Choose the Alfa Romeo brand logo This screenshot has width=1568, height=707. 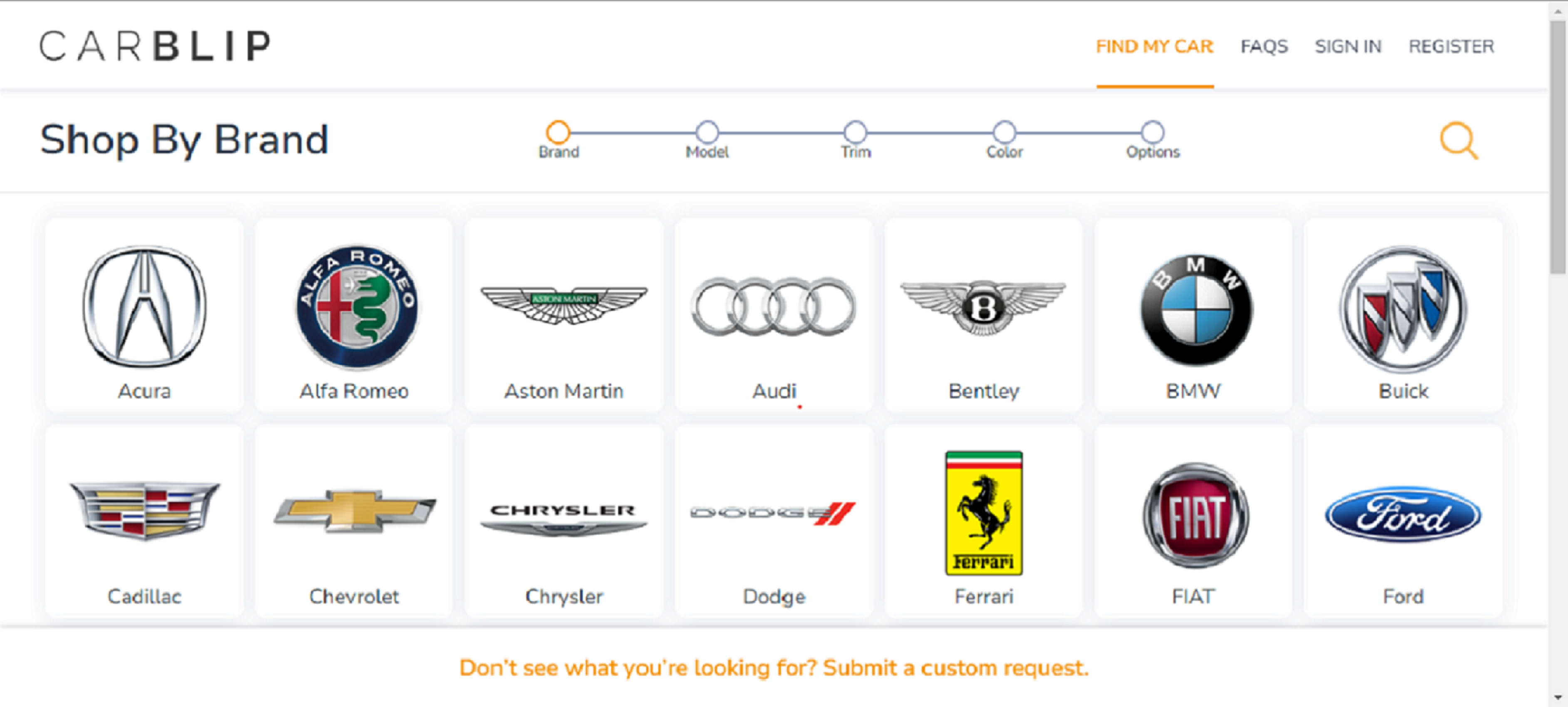pyautogui.click(x=356, y=307)
